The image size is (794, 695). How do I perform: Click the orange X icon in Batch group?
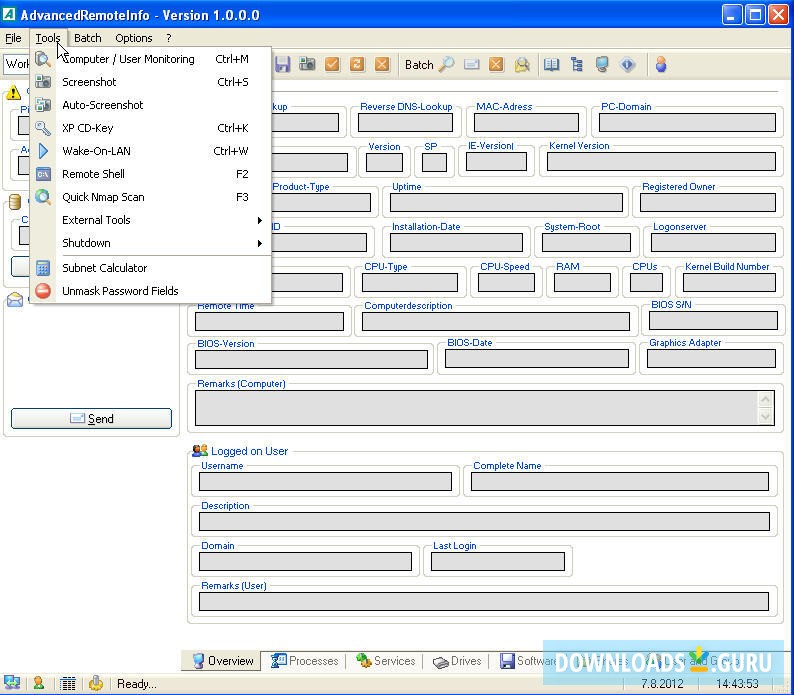[x=496, y=64]
